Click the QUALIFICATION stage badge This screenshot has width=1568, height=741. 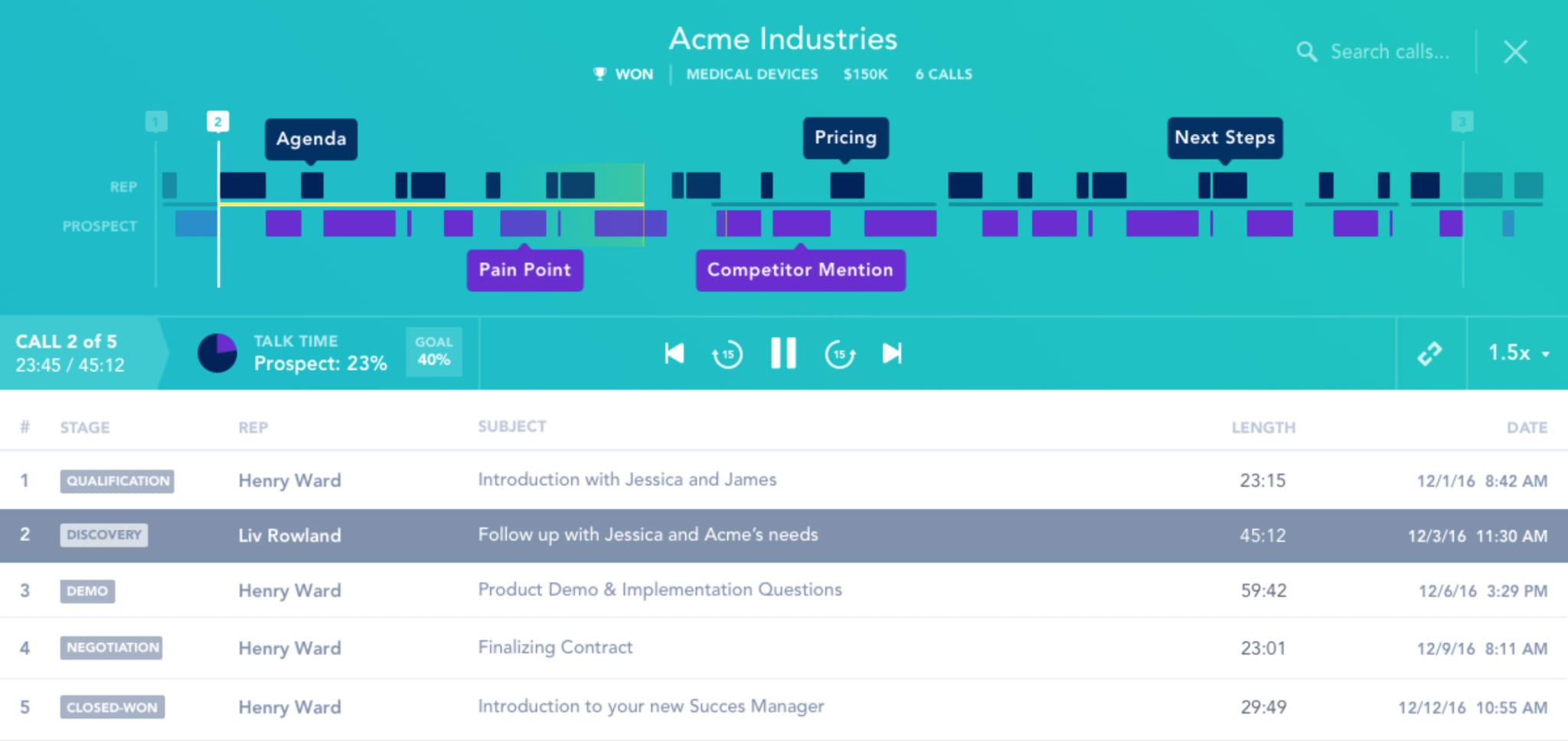pyautogui.click(x=117, y=481)
